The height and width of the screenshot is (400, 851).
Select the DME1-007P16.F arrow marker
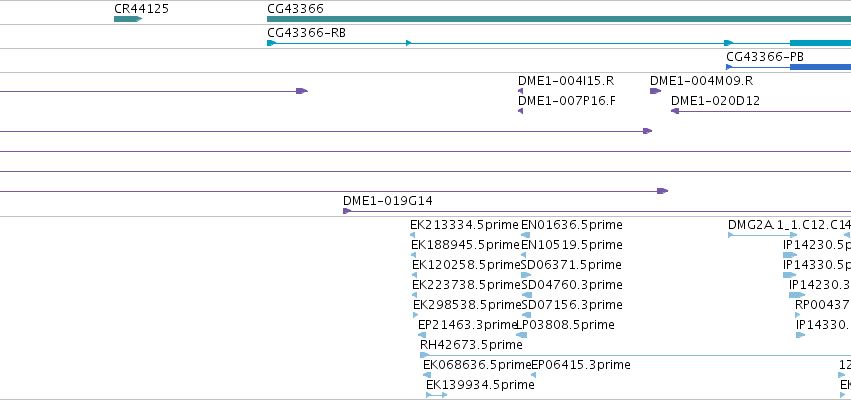pyautogui.click(x=520, y=111)
